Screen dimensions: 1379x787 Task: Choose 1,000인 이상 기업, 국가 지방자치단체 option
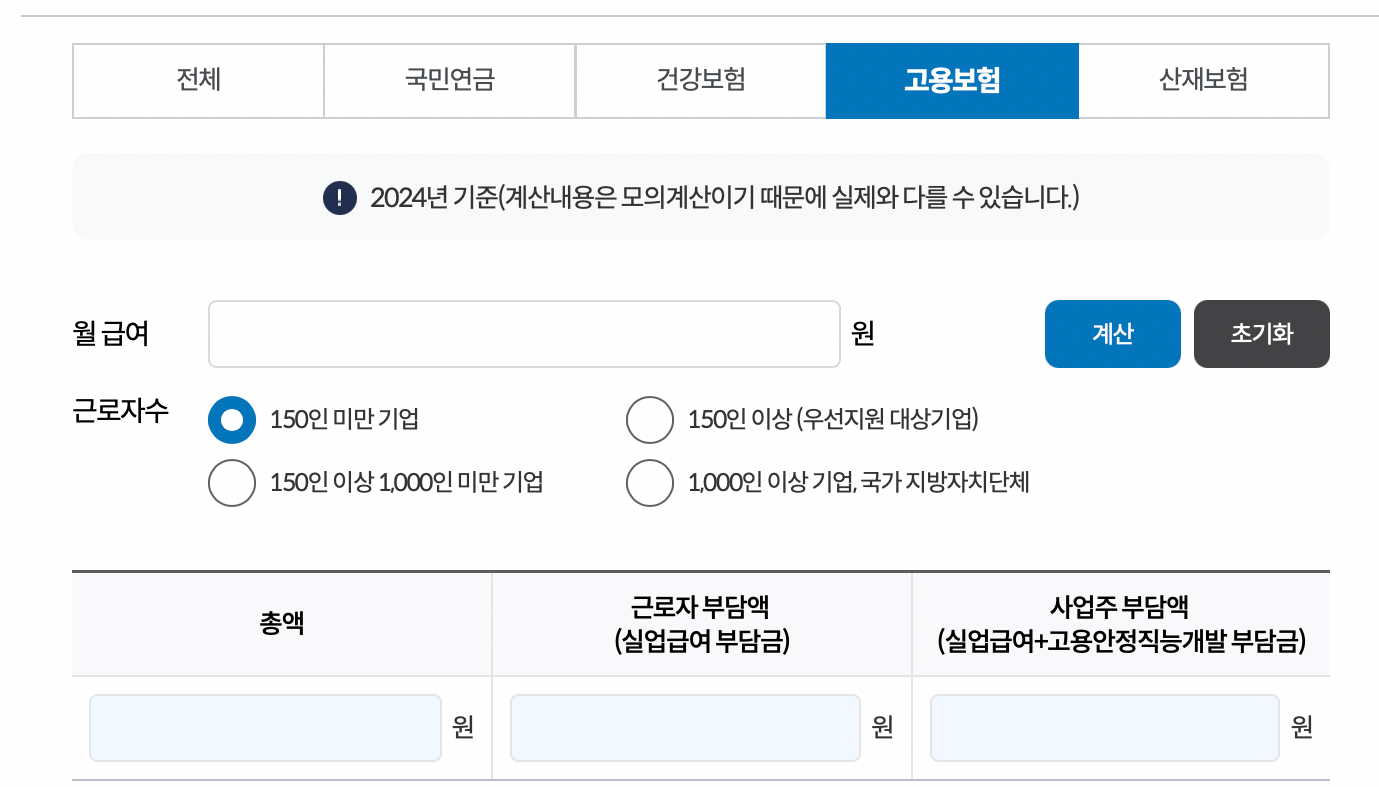click(x=650, y=483)
